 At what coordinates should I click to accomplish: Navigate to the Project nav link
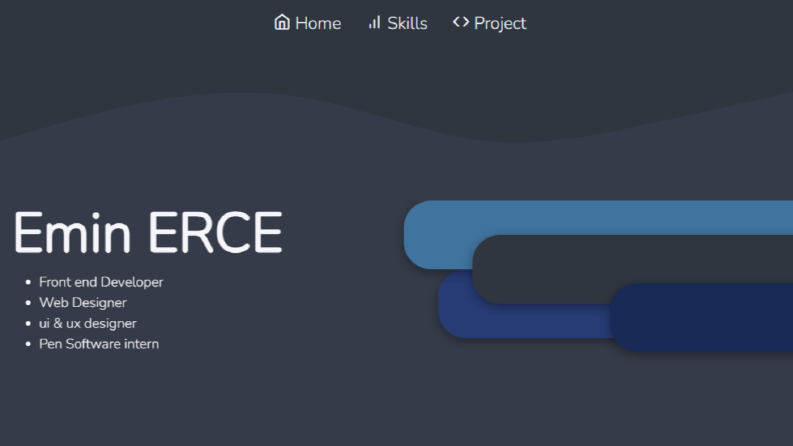click(x=489, y=23)
